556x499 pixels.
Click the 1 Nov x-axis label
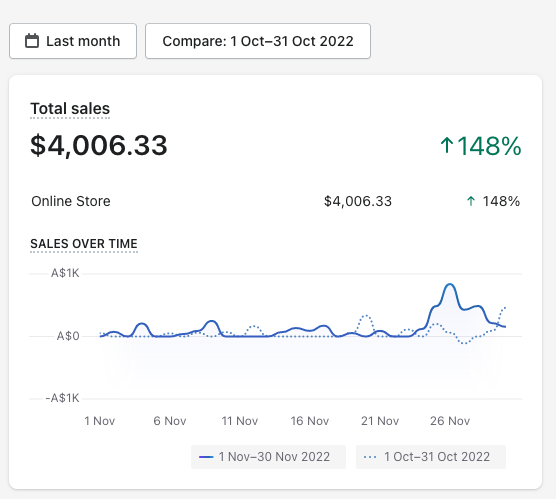[x=100, y=421]
